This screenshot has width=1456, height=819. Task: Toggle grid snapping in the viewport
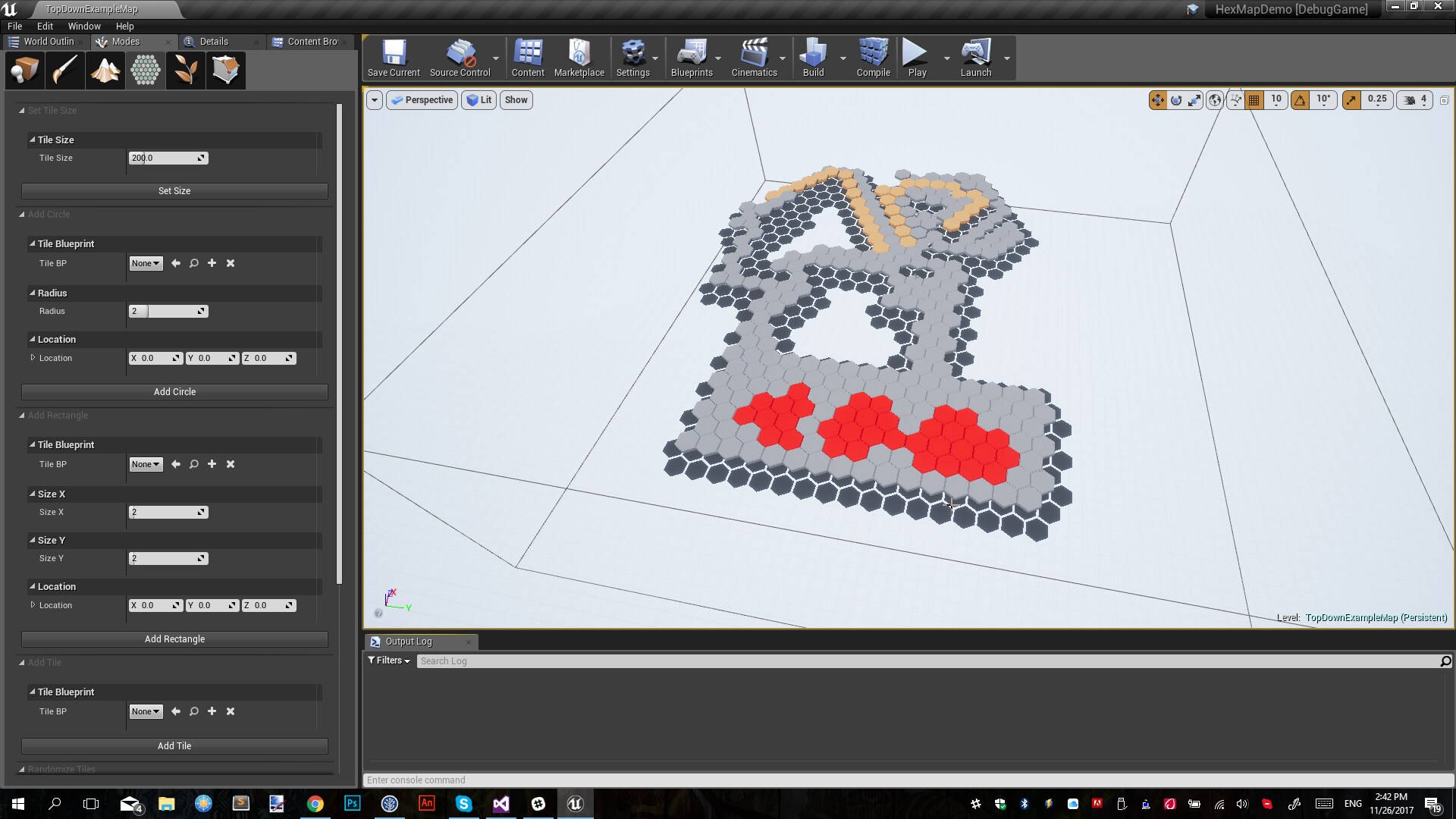[1254, 100]
